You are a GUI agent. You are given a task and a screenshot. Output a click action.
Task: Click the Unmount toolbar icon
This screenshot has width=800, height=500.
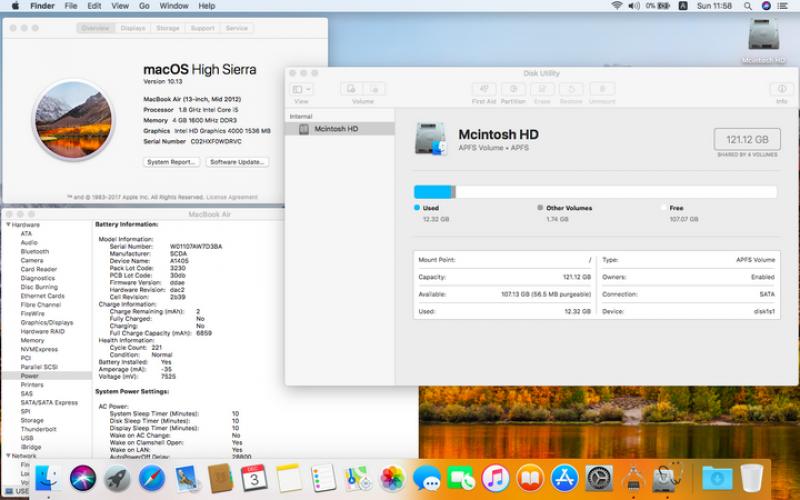[x=602, y=89]
